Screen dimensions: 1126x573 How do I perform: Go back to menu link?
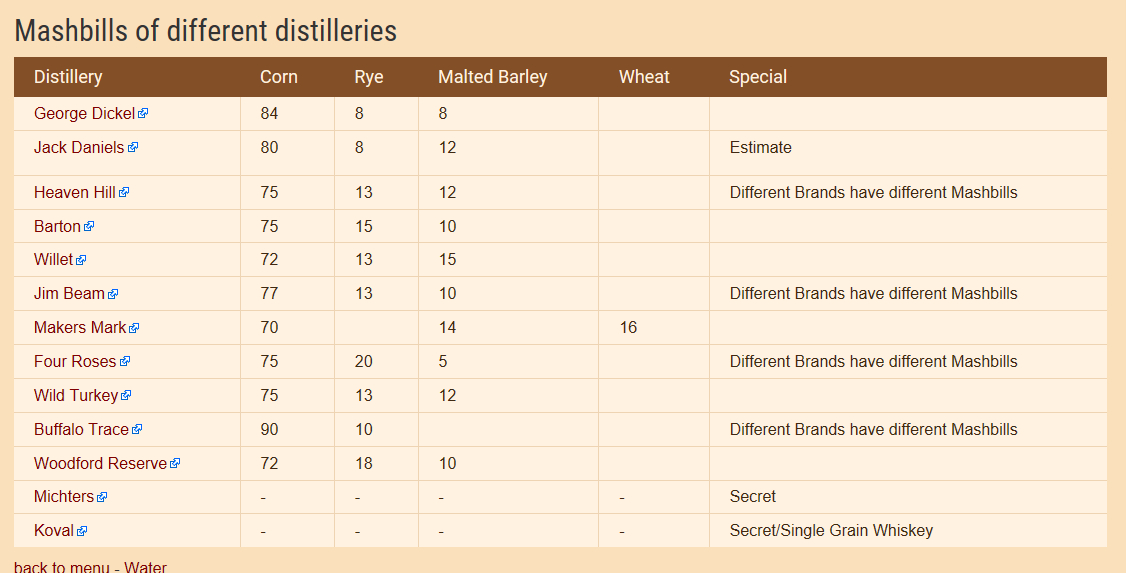click(62, 567)
